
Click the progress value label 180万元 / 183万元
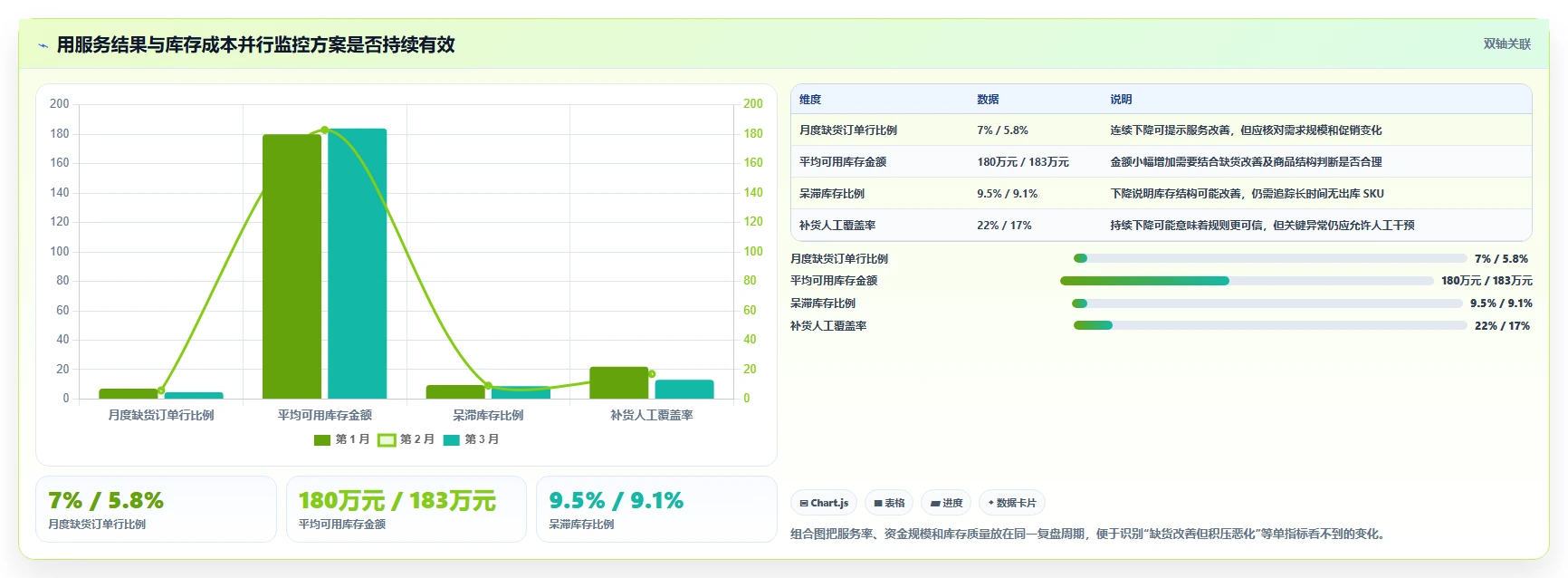click(x=1487, y=281)
